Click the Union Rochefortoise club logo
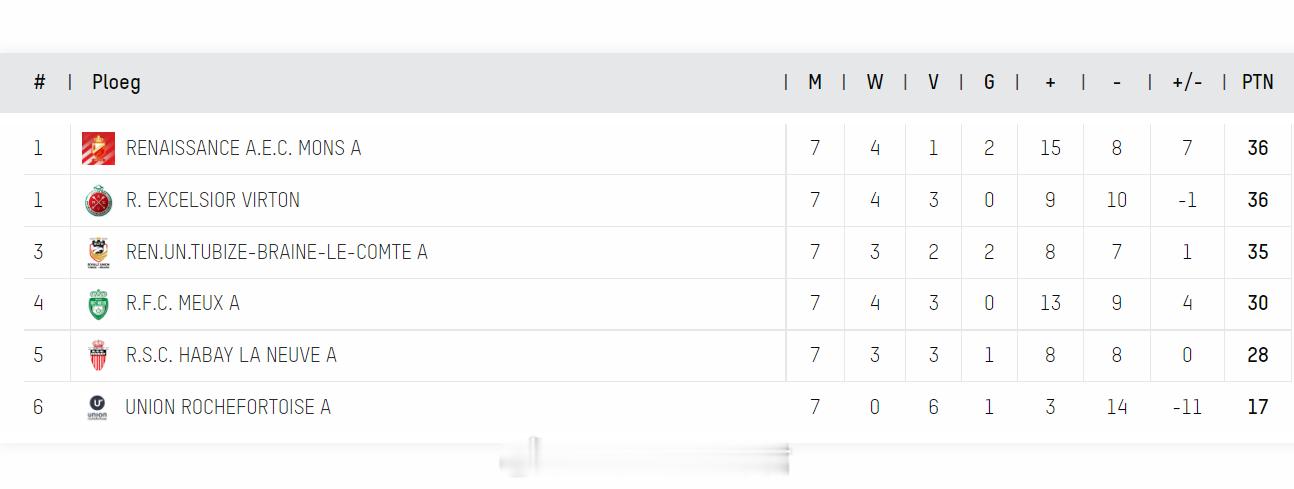Image resolution: width=1294 pixels, height=489 pixels. 98,408
